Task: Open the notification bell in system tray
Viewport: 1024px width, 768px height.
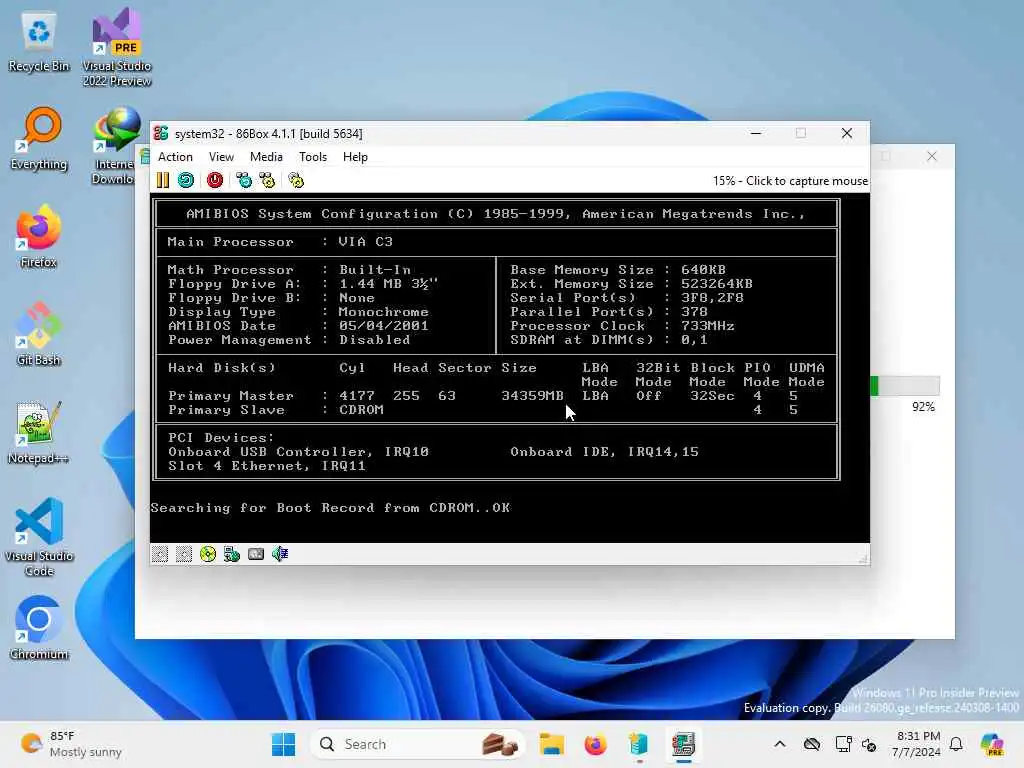Action: coord(956,744)
